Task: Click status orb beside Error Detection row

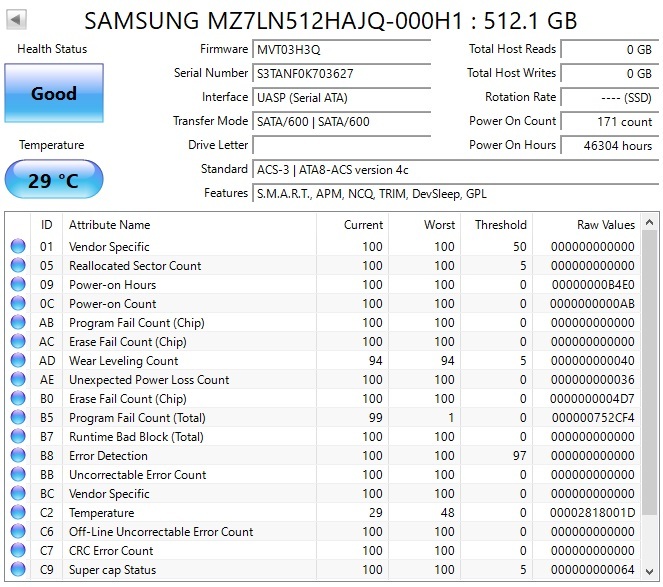Action: tap(18, 456)
